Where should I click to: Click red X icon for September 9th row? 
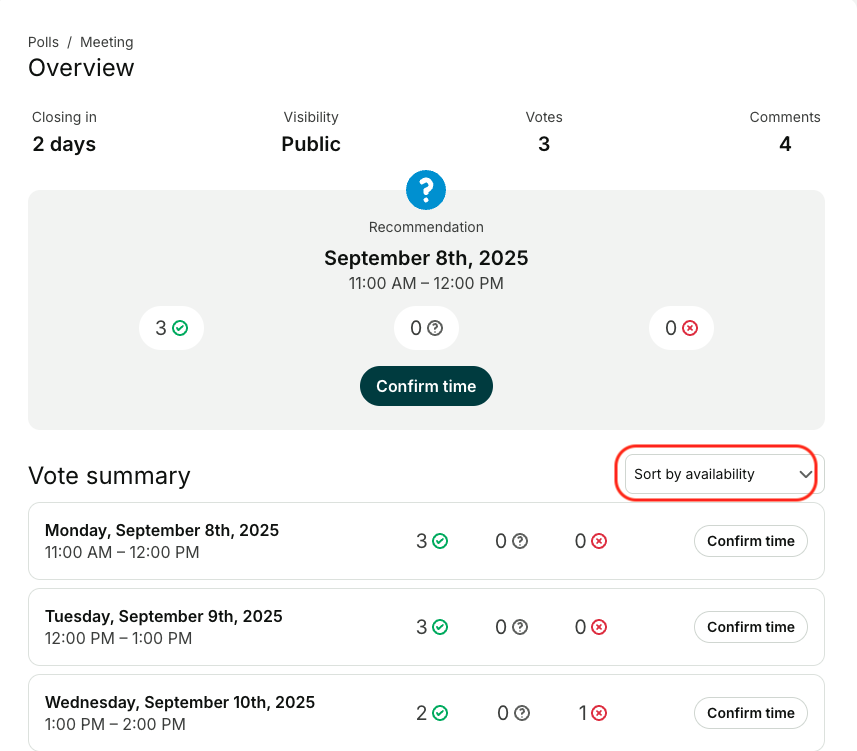599,627
